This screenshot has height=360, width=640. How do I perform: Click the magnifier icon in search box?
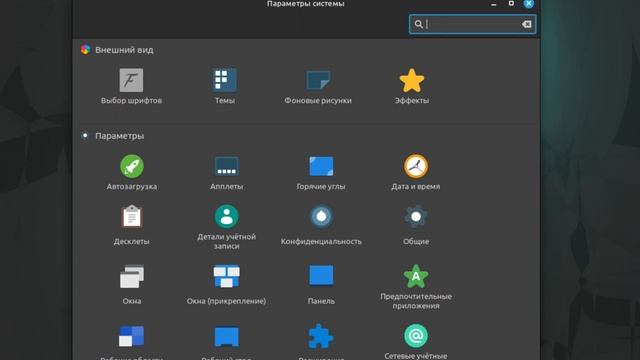[x=418, y=24]
